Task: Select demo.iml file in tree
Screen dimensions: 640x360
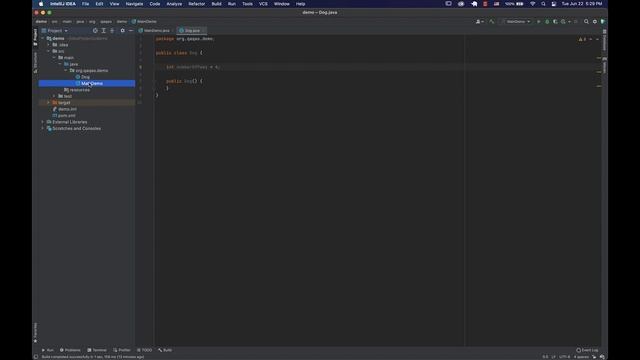Action: click(x=67, y=109)
